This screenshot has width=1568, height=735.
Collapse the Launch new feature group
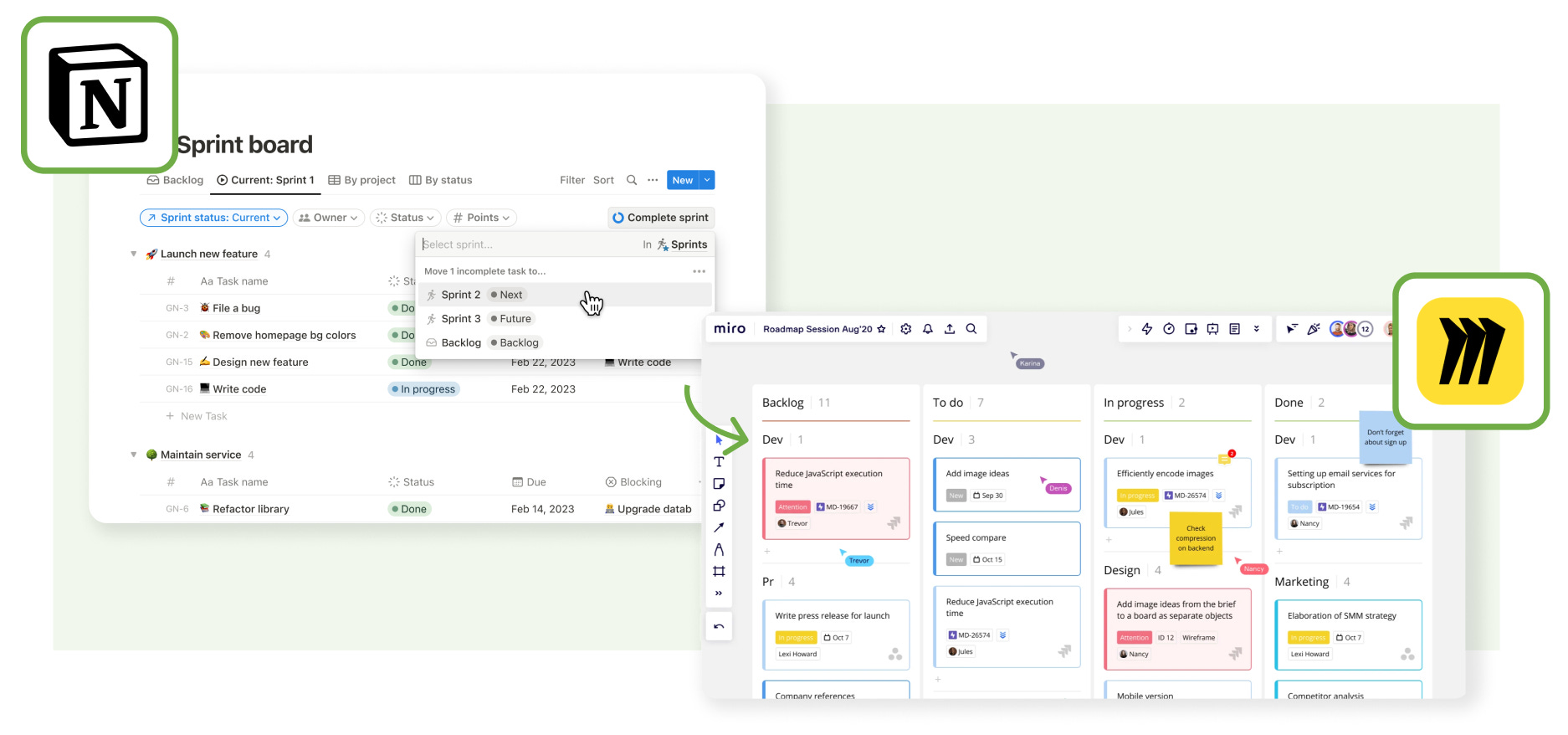pos(134,254)
